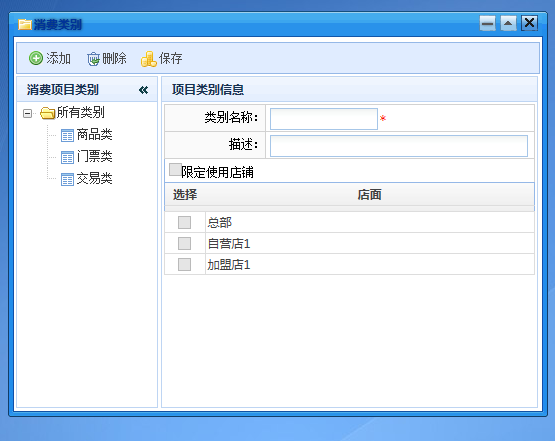
Task: Click the green 添加 plus icon
Action: (x=36, y=58)
